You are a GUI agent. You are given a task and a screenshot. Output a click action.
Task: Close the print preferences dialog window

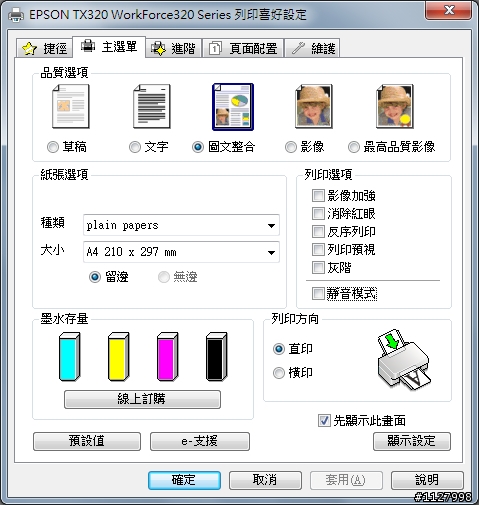[449, 10]
